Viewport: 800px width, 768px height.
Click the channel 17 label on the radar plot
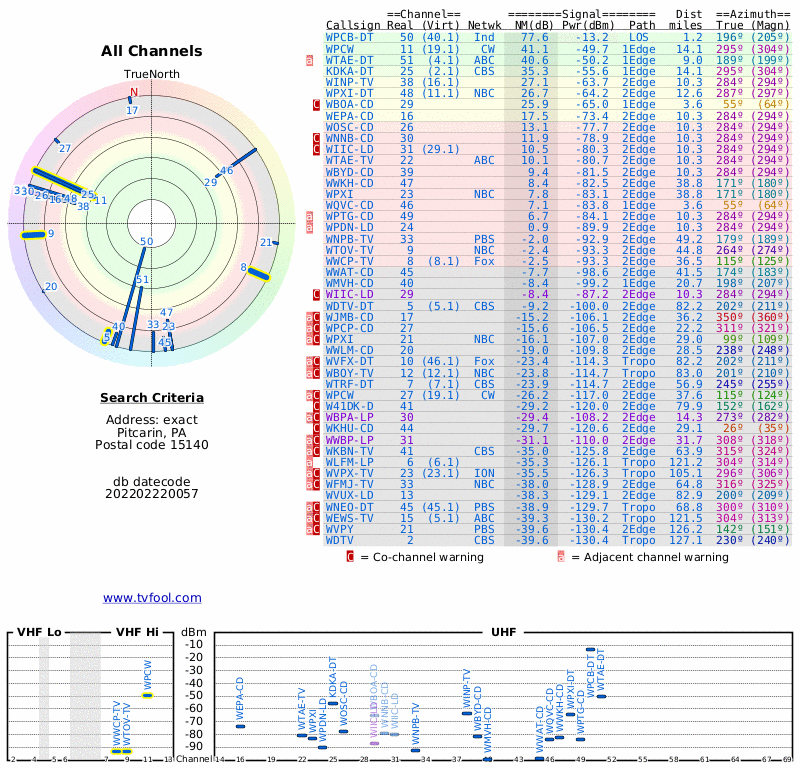point(132,110)
